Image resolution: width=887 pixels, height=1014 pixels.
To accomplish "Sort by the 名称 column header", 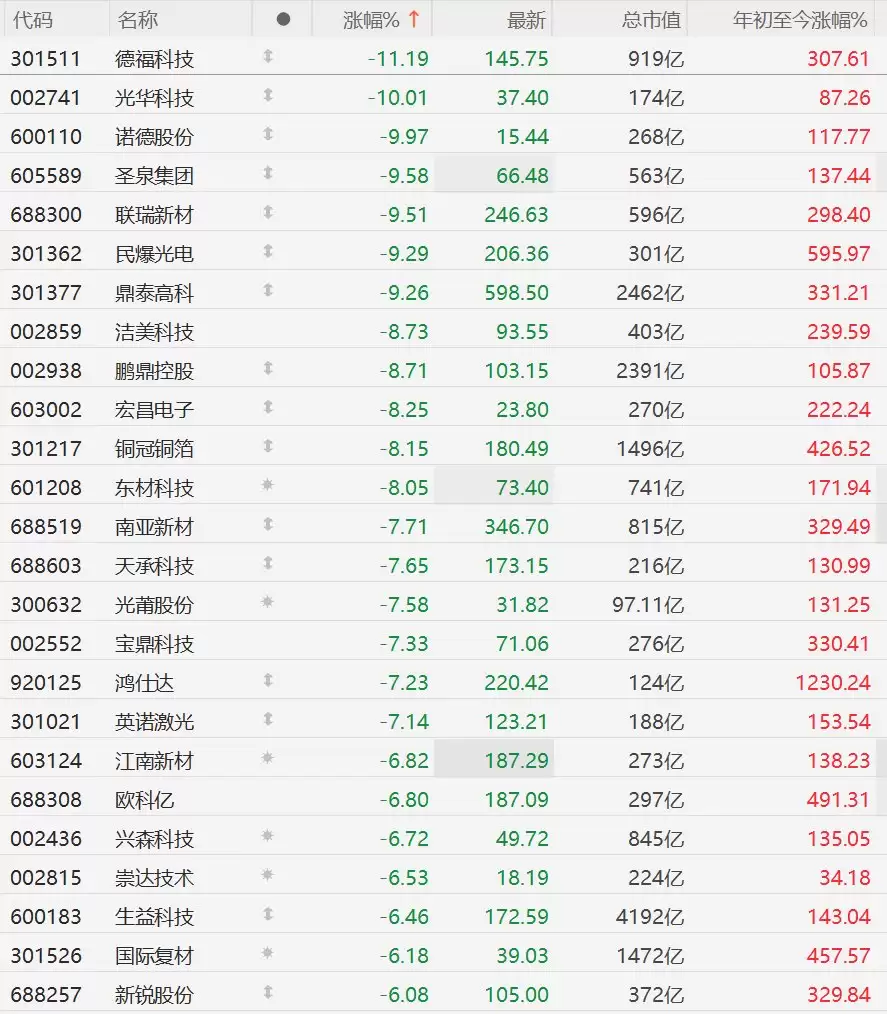I will click(138, 20).
